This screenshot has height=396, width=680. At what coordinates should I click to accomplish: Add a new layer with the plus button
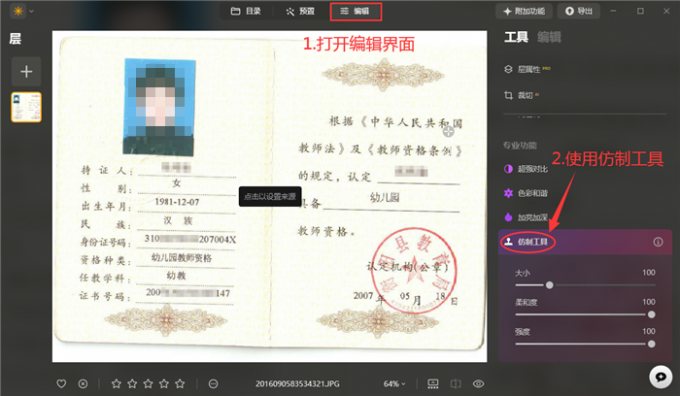[x=26, y=72]
